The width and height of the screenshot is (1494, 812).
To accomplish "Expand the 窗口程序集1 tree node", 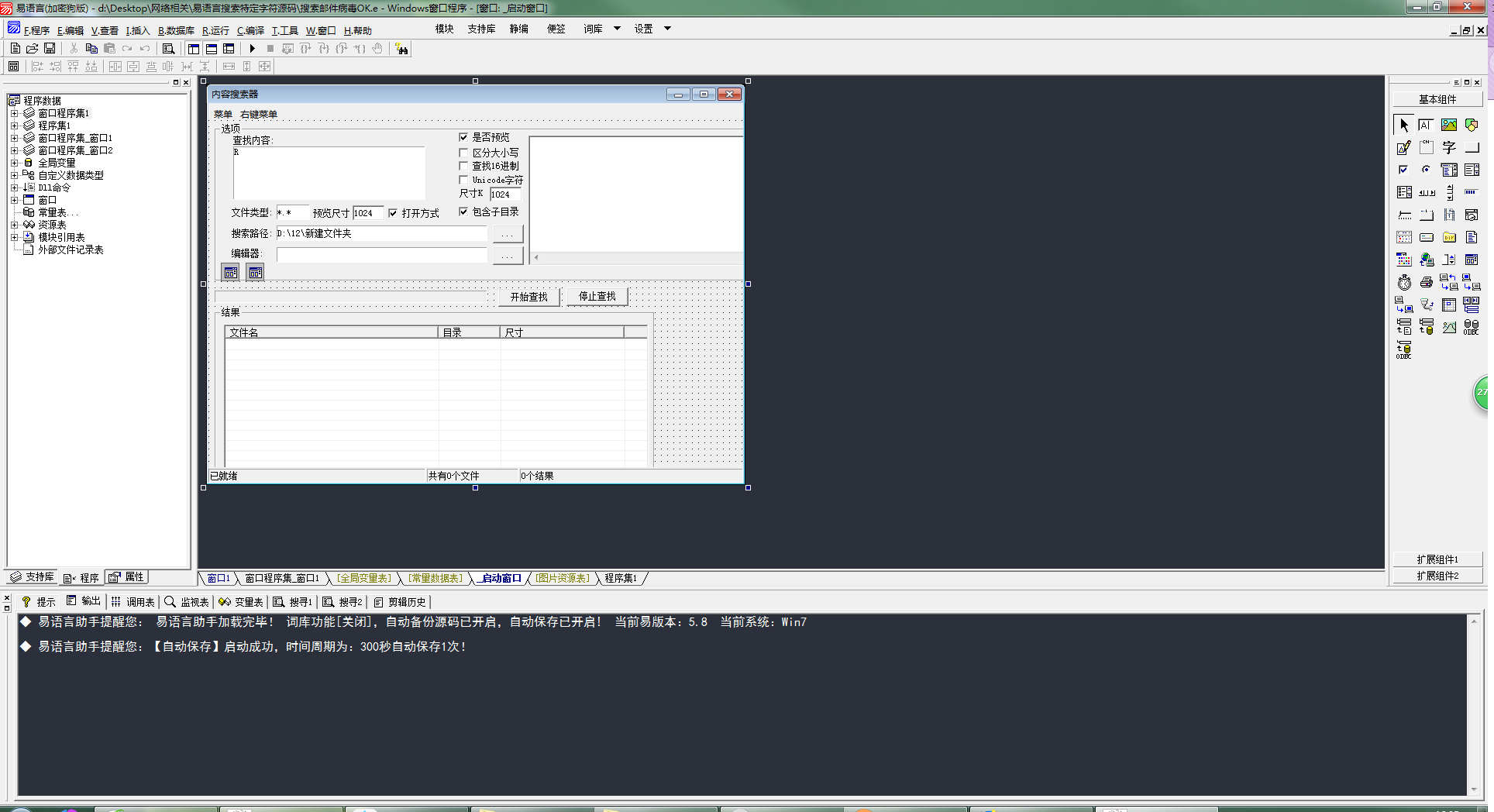I will tap(14, 113).
